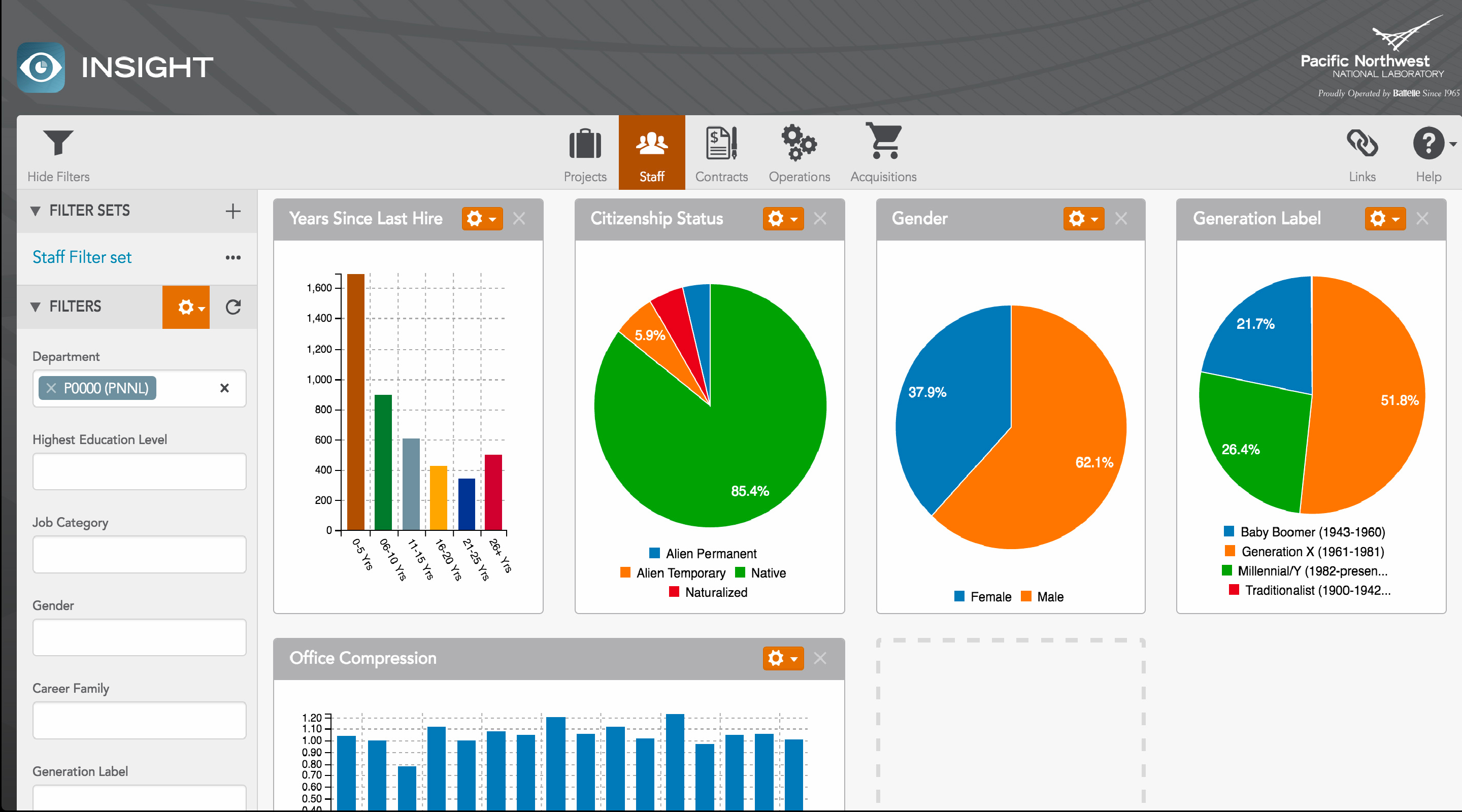Collapse the FILTERS section
1462x812 pixels.
[x=35, y=307]
